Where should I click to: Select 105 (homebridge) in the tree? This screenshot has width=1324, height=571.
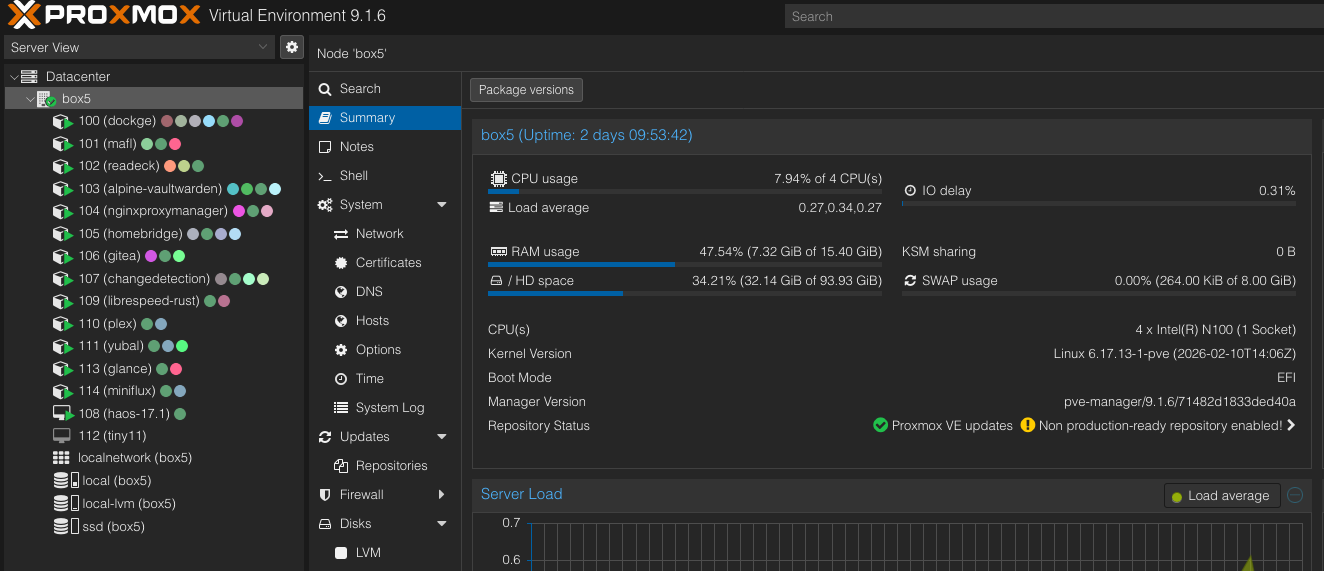(154, 234)
